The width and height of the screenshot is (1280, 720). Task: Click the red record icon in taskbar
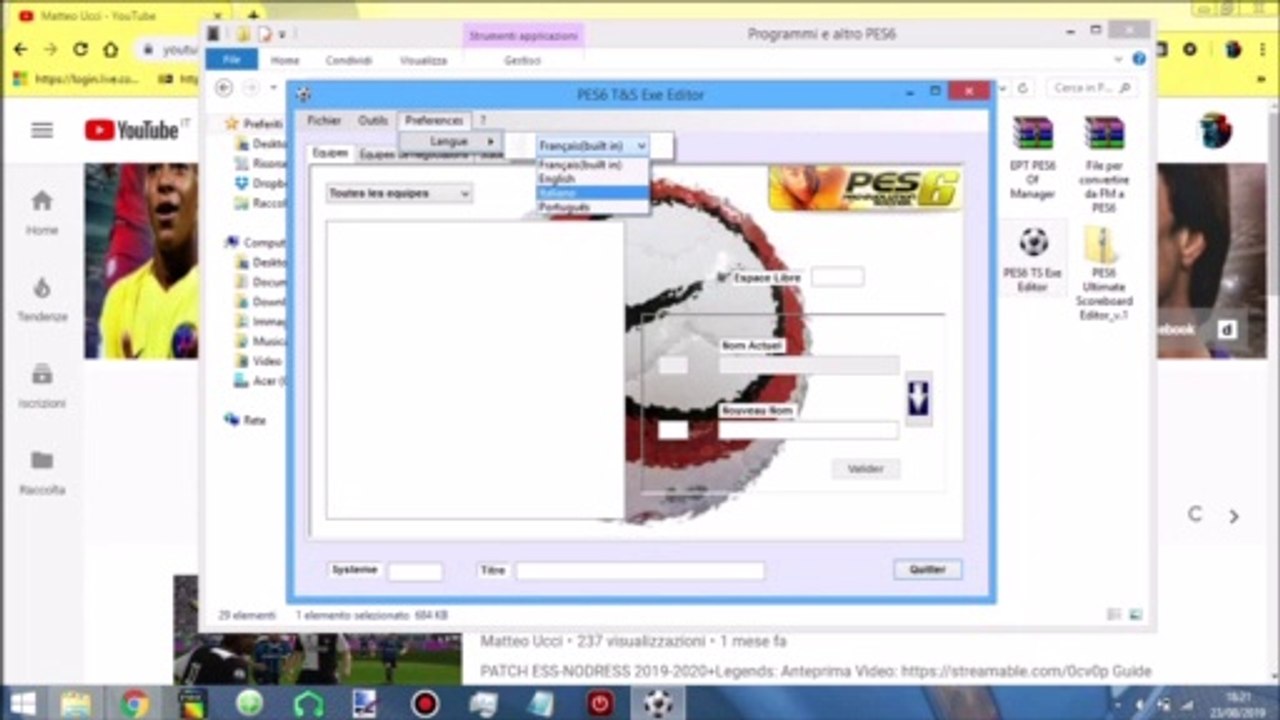point(425,703)
